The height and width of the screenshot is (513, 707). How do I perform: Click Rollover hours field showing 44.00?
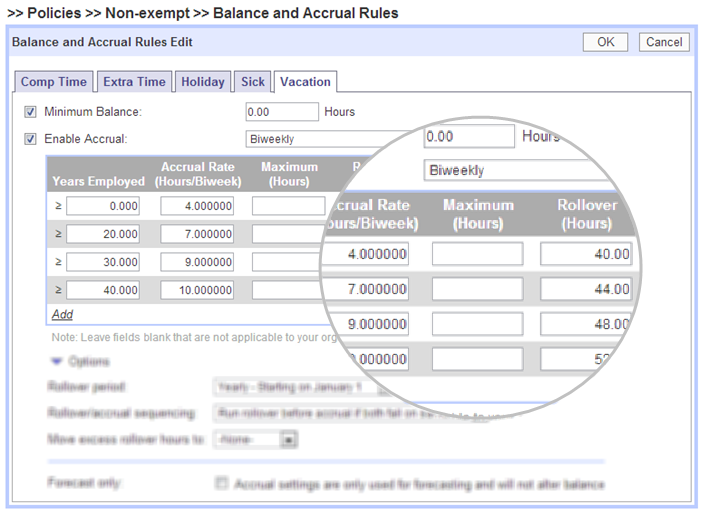587,289
